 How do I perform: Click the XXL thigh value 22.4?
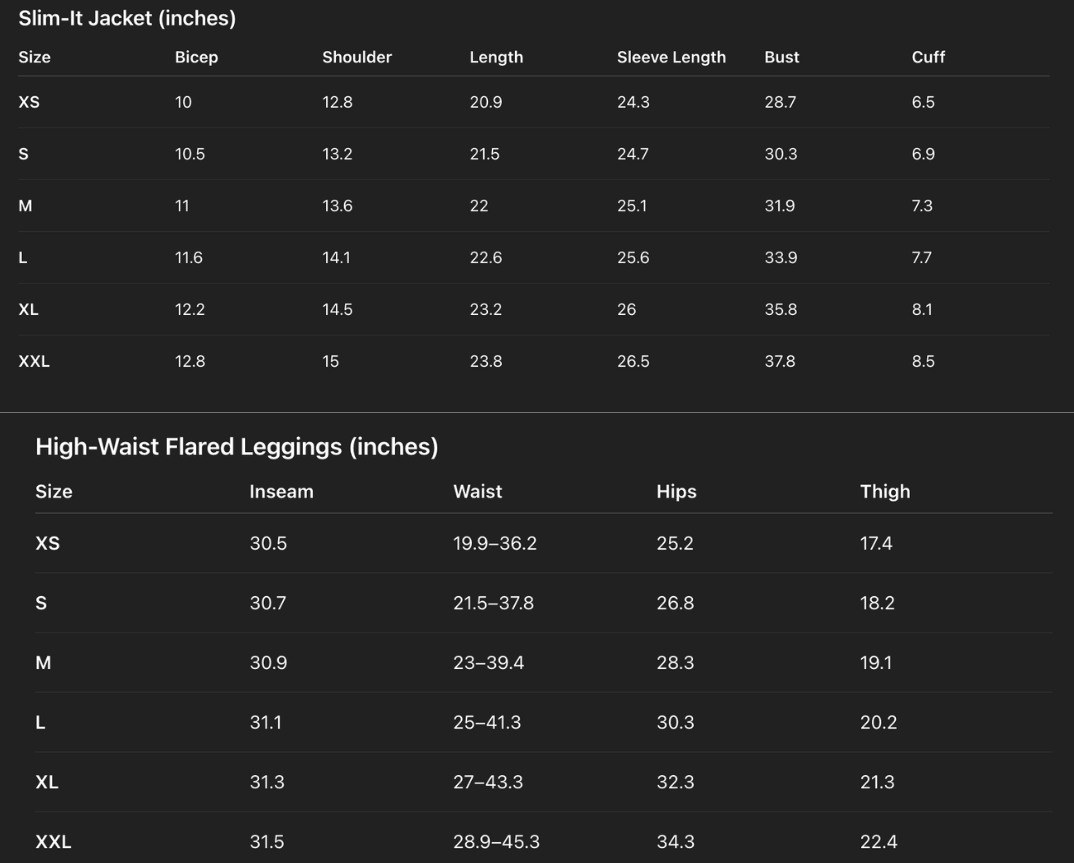878,842
